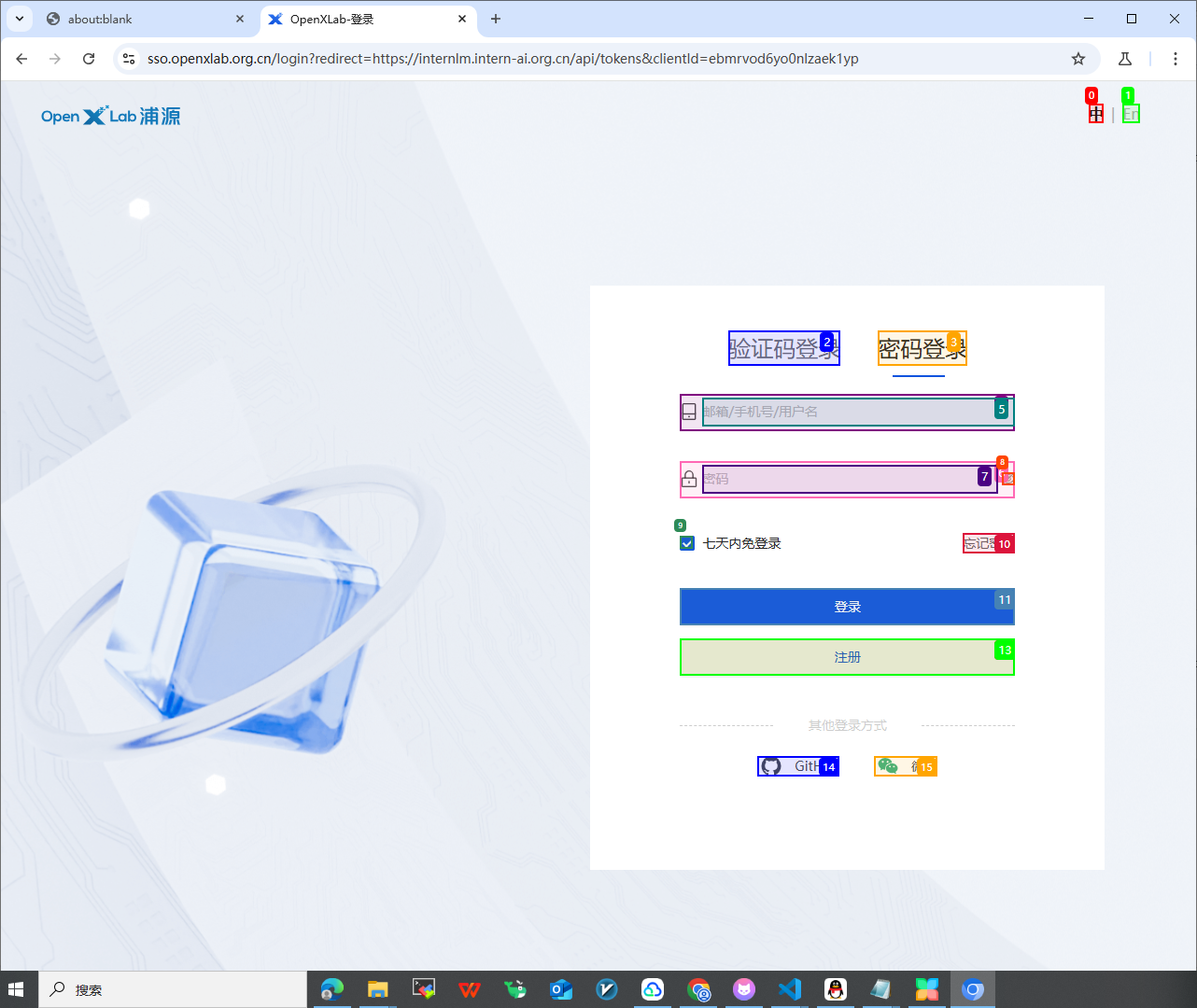View site information icon in address bar
The image size is (1197, 1008).
pos(129,59)
